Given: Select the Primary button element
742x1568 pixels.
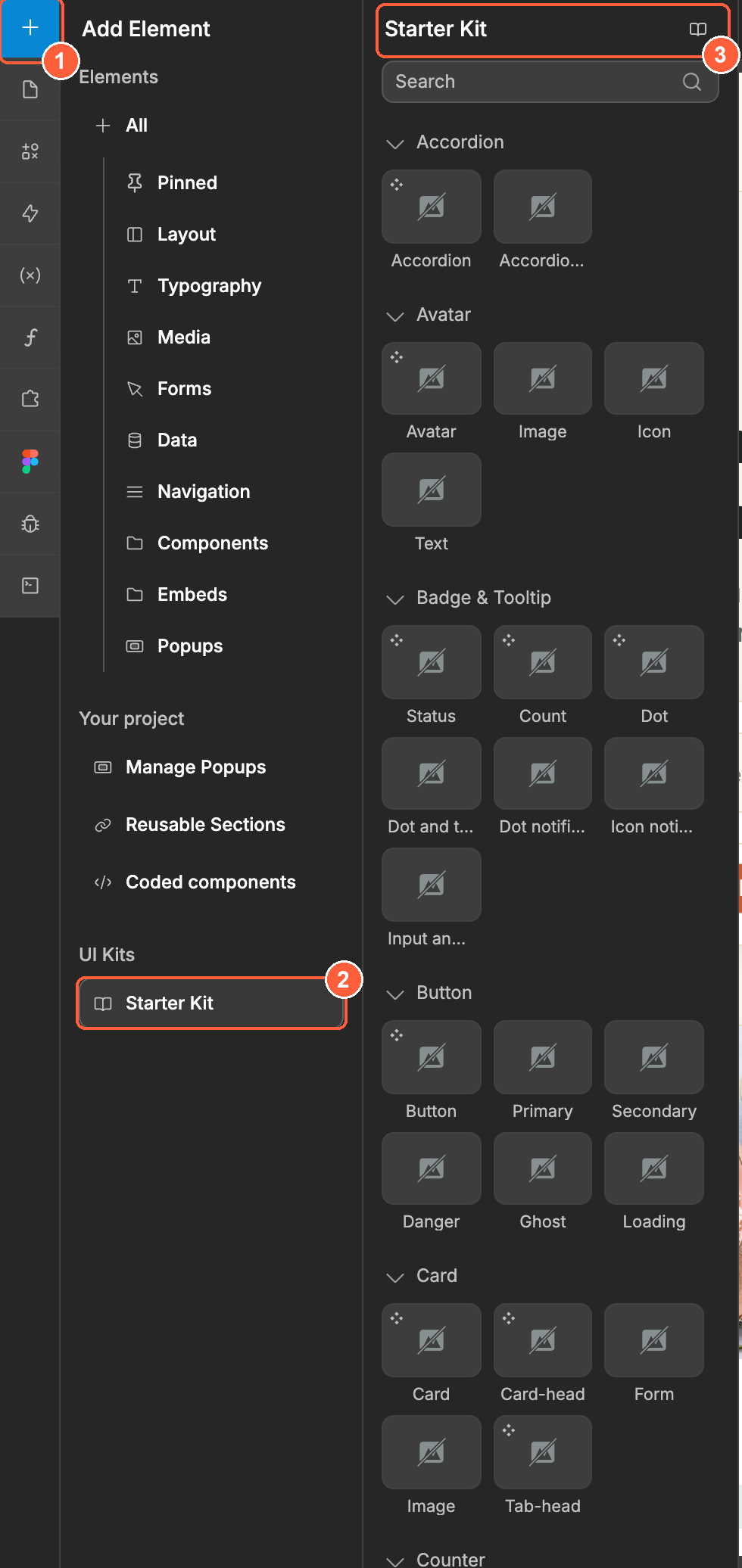Looking at the screenshot, I should (x=543, y=1056).
